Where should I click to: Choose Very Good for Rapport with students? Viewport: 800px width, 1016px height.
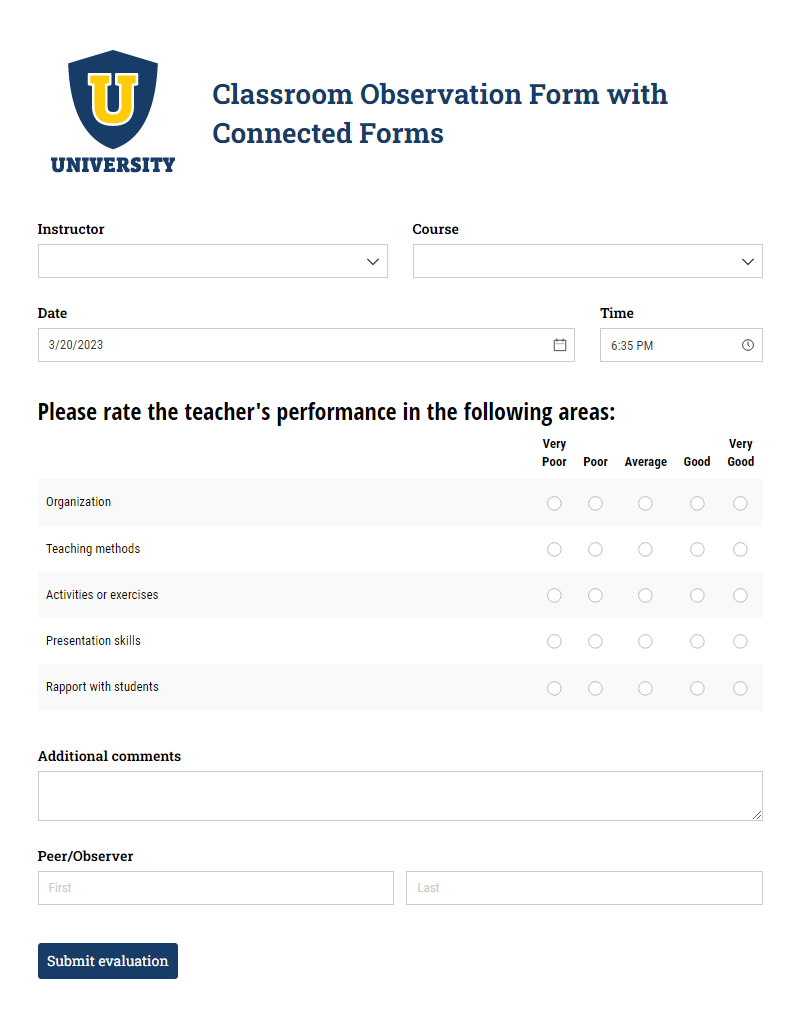pyautogui.click(x=740, y=688)
